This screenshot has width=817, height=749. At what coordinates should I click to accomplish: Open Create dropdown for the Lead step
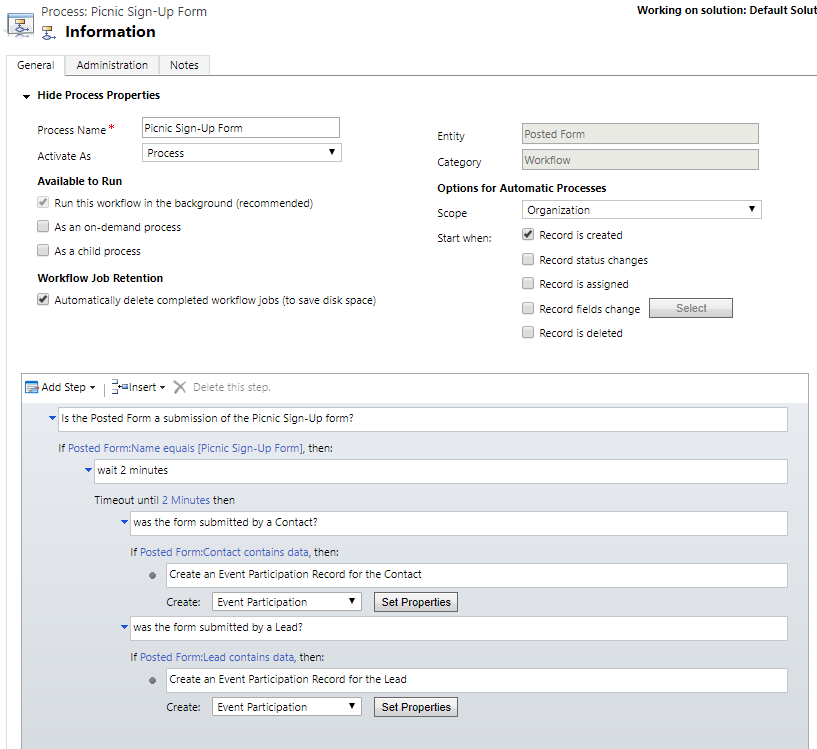coord(287,707)
